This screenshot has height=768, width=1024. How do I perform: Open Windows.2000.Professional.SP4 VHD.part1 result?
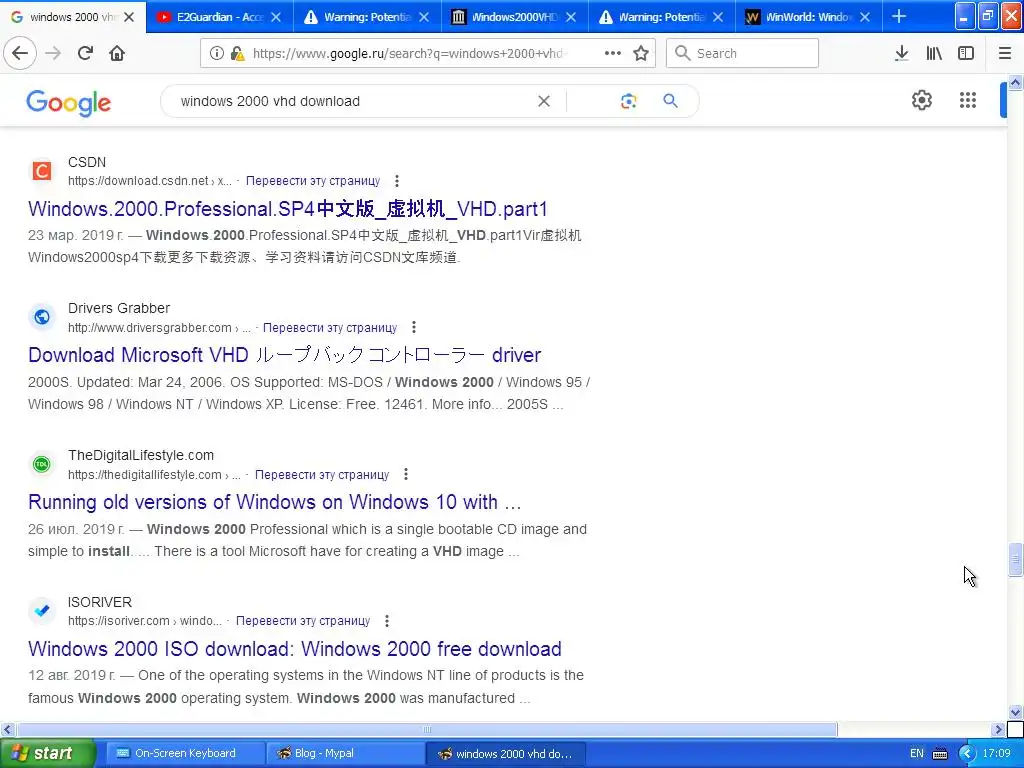(287, 209)
